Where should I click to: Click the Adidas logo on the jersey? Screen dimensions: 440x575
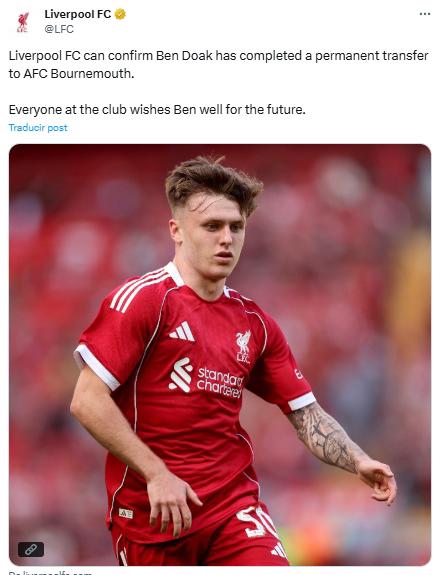click(x=182, y=331)
